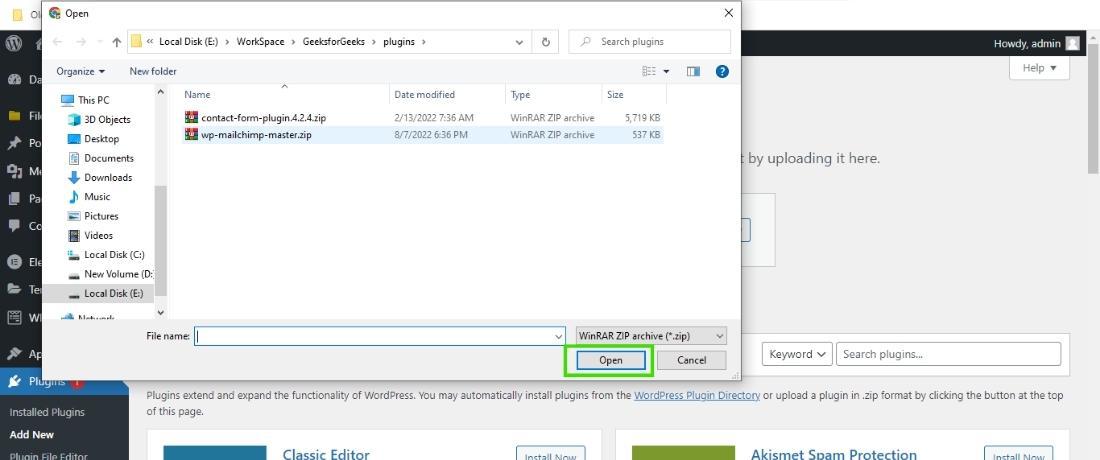The height and width of the screenshot is (460, 1100).
Task: Open the Help question mark icon in dialog
Action: click(x=722, y=72)
